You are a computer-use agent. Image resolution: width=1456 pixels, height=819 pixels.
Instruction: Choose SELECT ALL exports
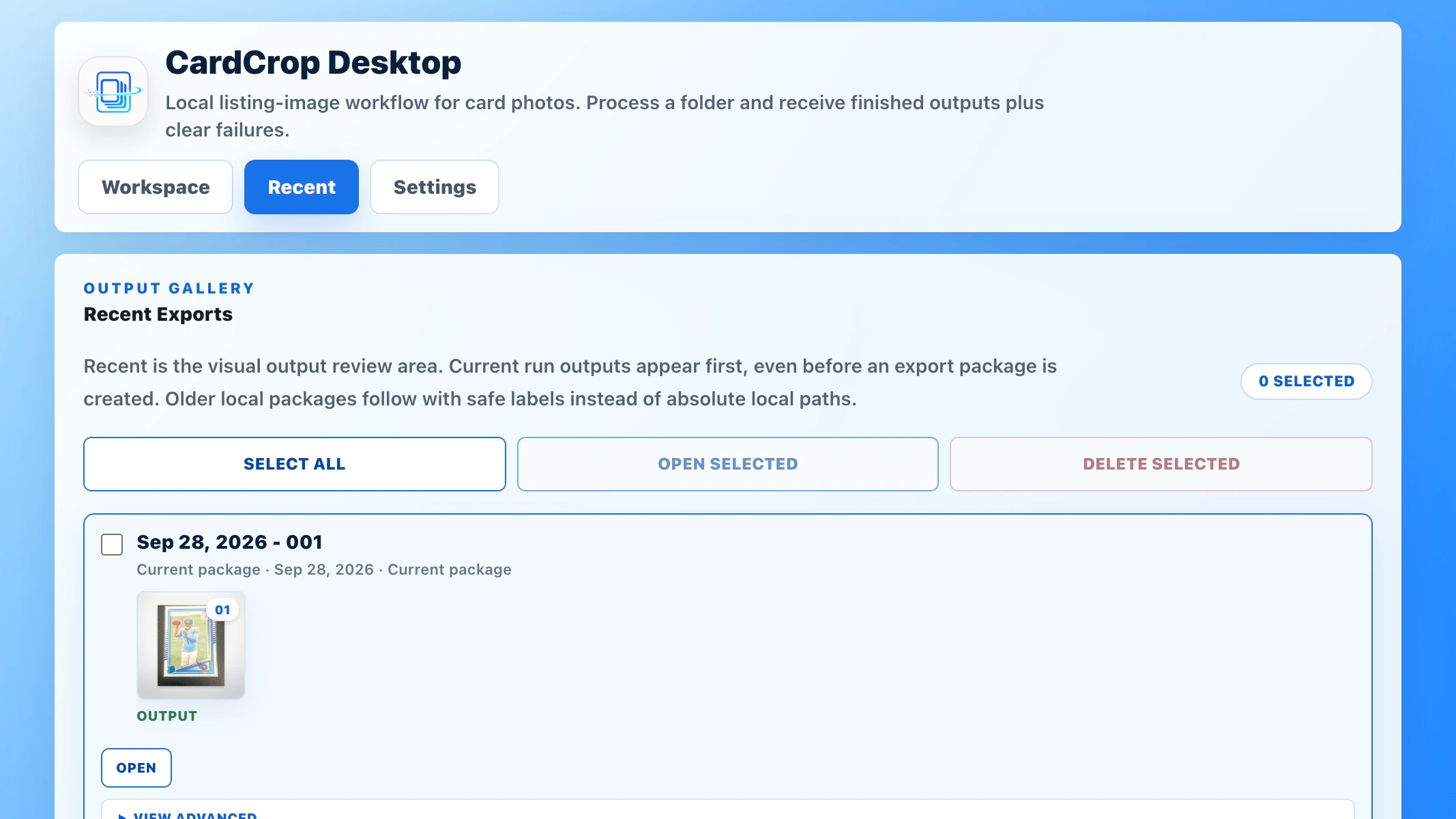click(x=295, y=464)
